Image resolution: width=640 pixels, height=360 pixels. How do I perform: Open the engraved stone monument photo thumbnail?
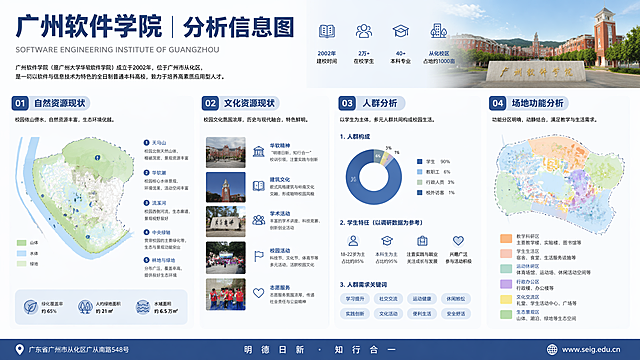226,222
